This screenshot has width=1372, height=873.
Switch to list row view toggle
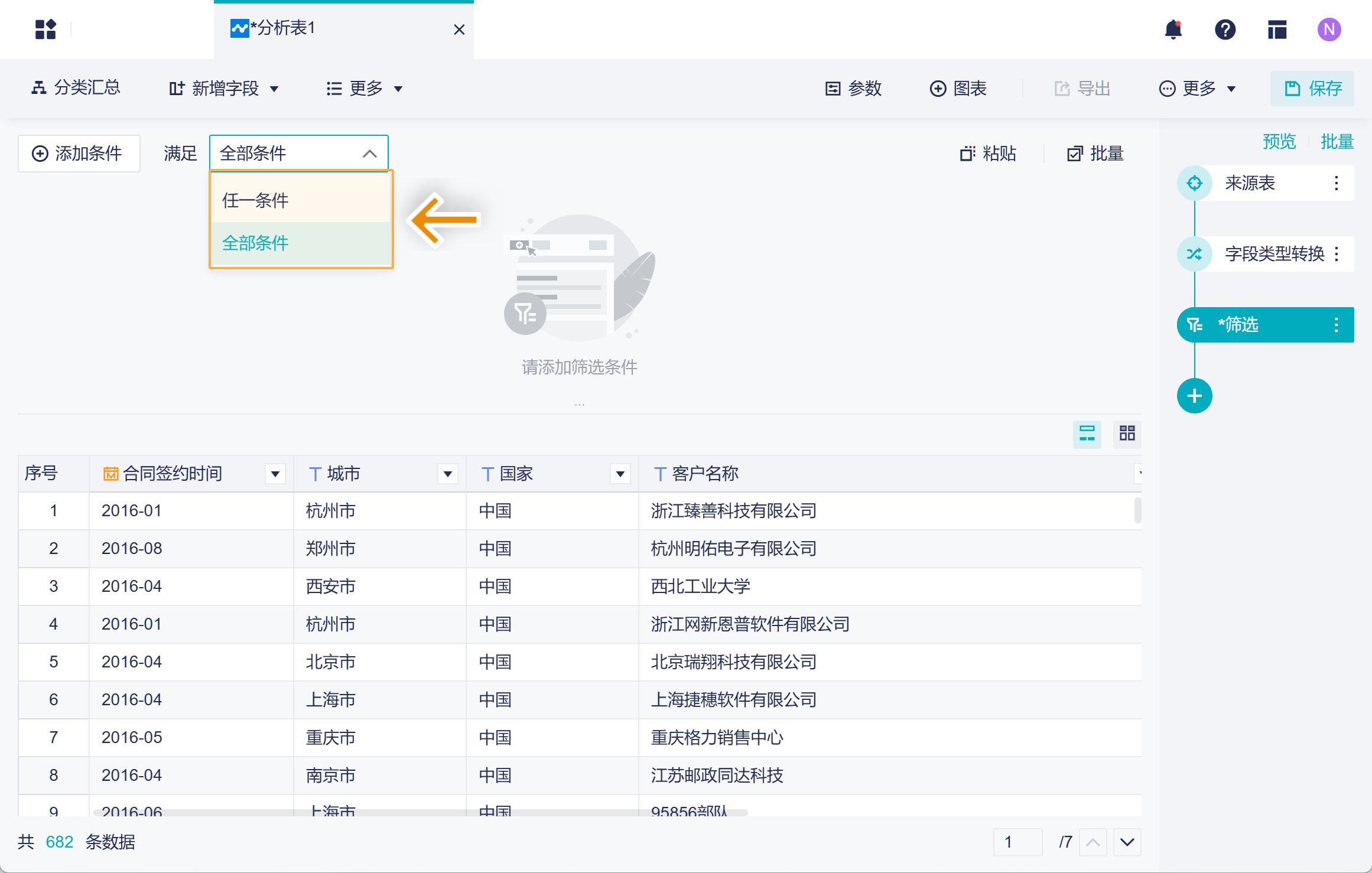(1087, 434)
